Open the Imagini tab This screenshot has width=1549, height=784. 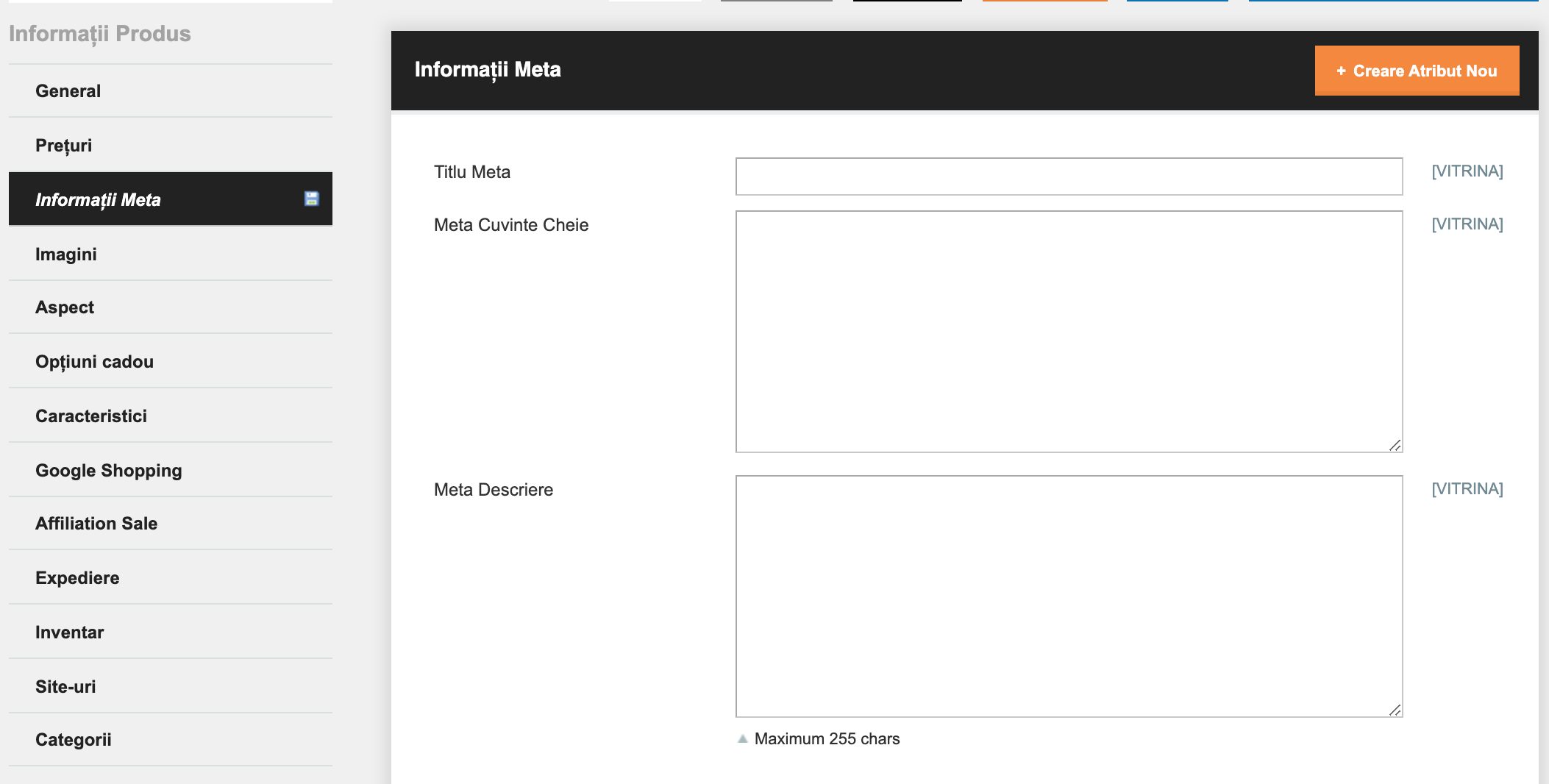pos(171,254)
